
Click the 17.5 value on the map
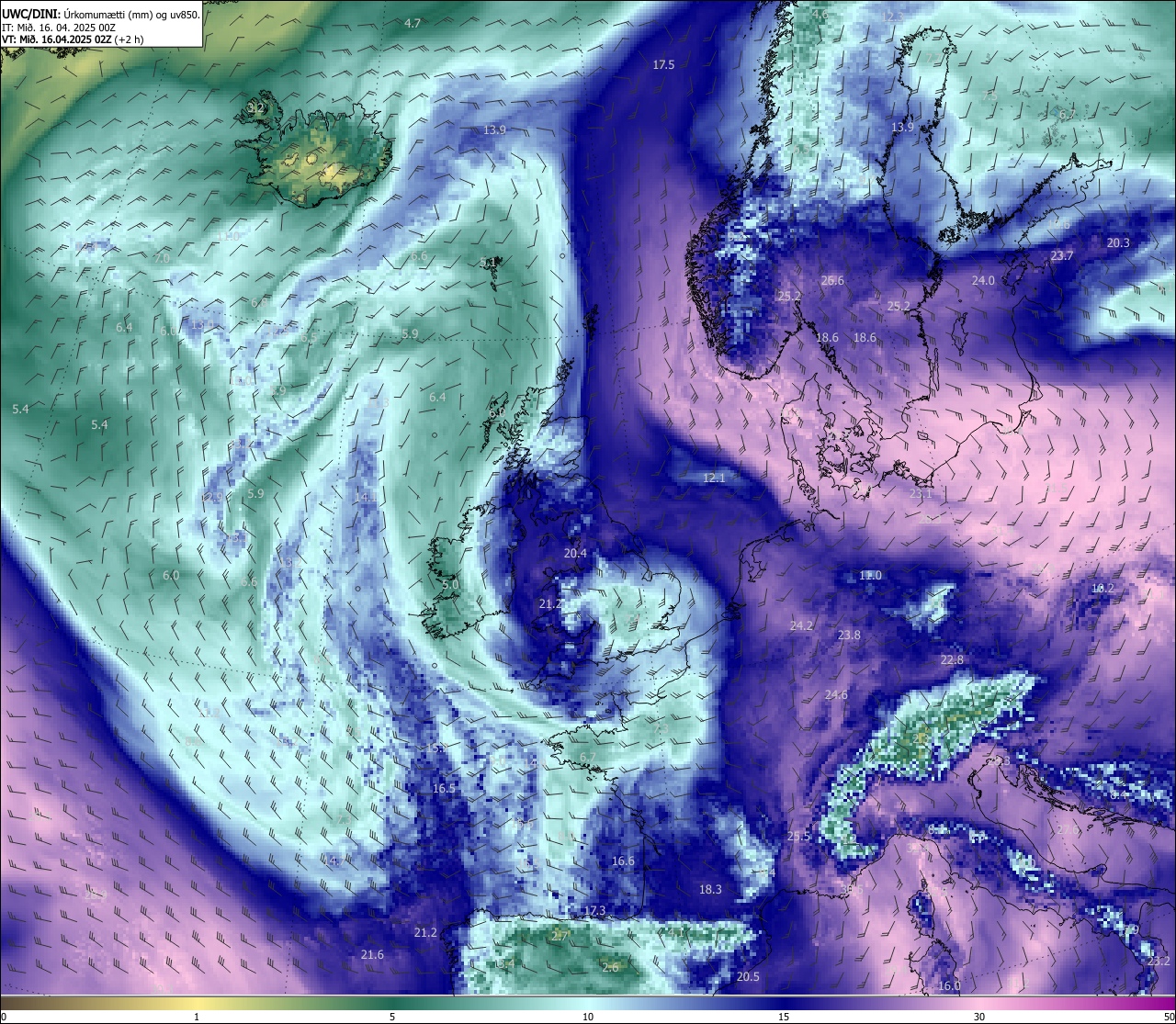[663, 64]
